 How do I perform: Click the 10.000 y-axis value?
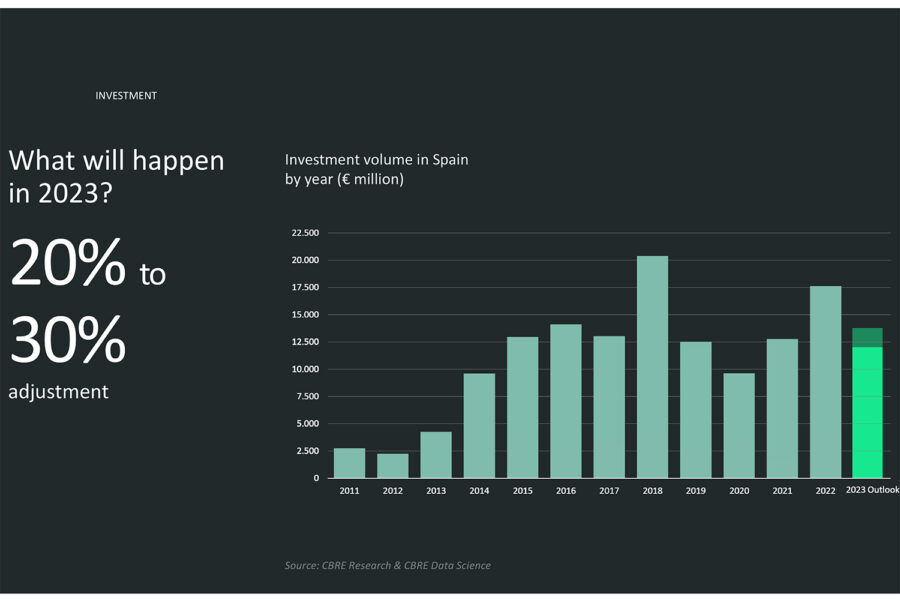[x=305, y=369]
